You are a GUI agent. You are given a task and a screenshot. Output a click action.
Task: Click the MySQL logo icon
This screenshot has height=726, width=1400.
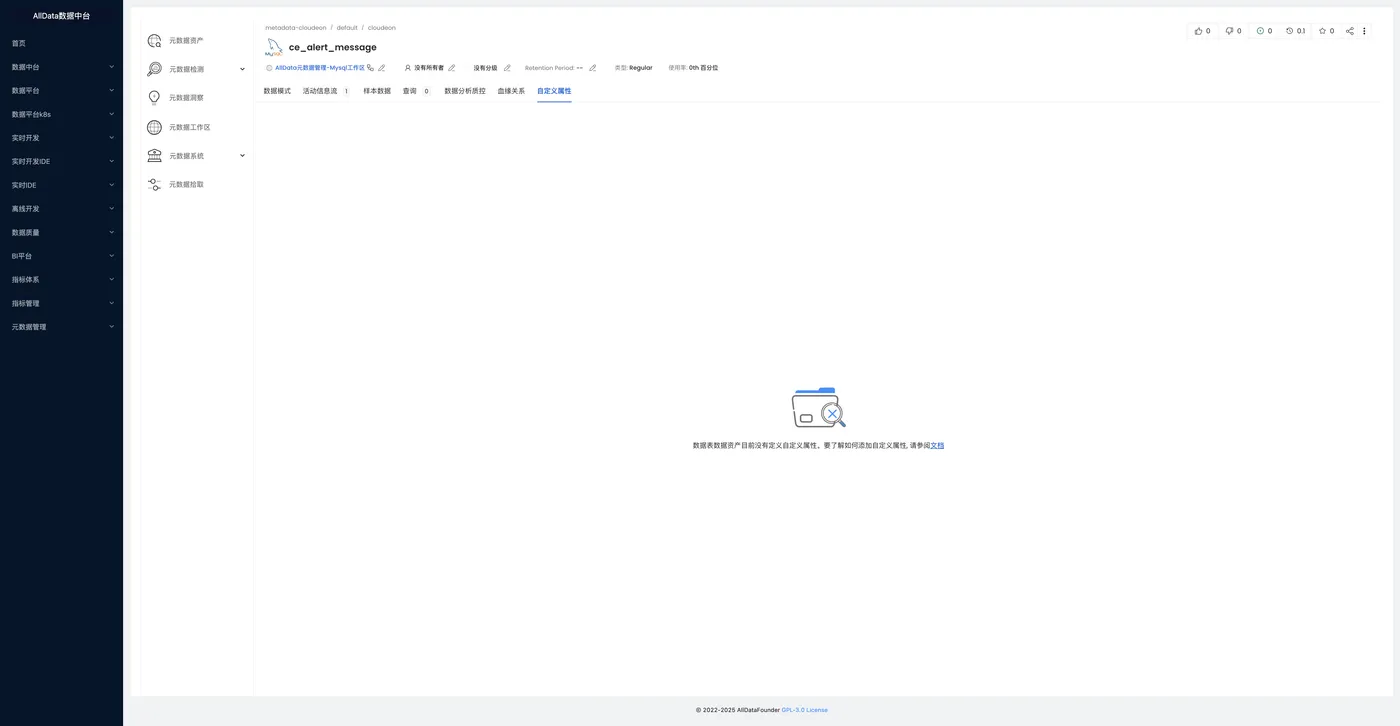pyautogui.click(x=274, y=47)
